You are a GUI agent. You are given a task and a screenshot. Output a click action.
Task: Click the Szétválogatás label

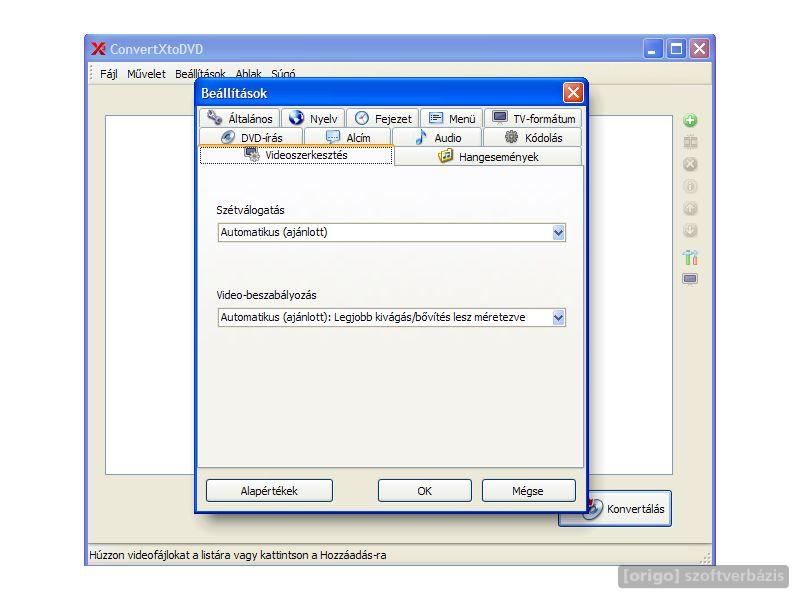tap(250, 210)
